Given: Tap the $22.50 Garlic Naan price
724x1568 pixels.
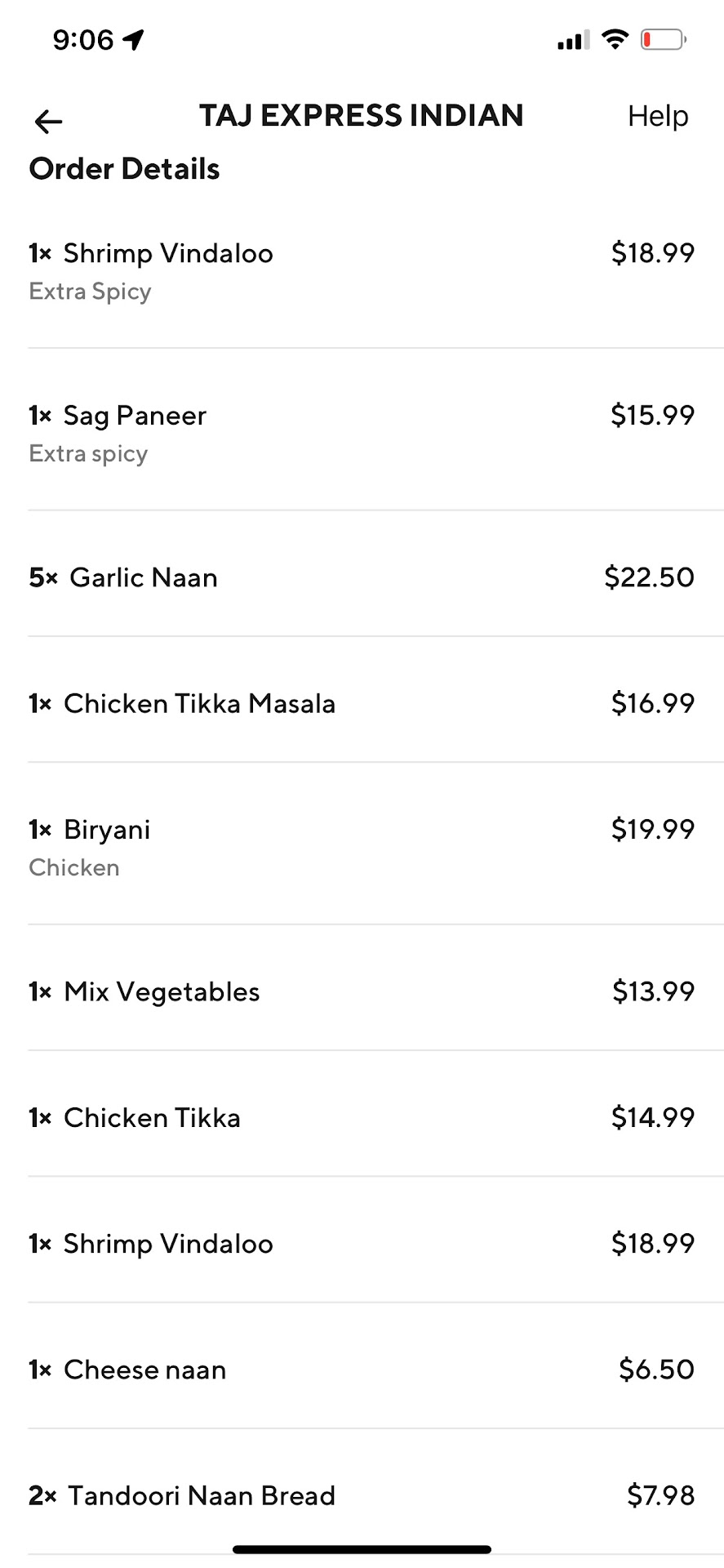Looking at the screenshot, I should coord(649,577).
